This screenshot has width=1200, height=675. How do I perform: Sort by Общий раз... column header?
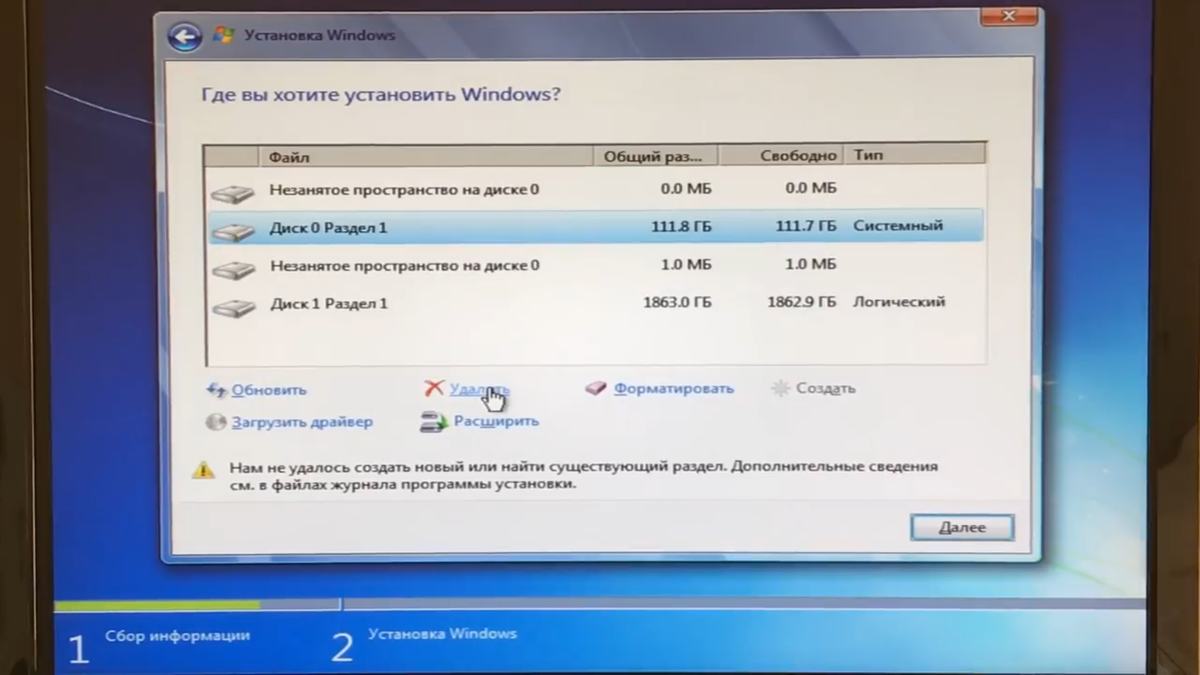(657, 156)
